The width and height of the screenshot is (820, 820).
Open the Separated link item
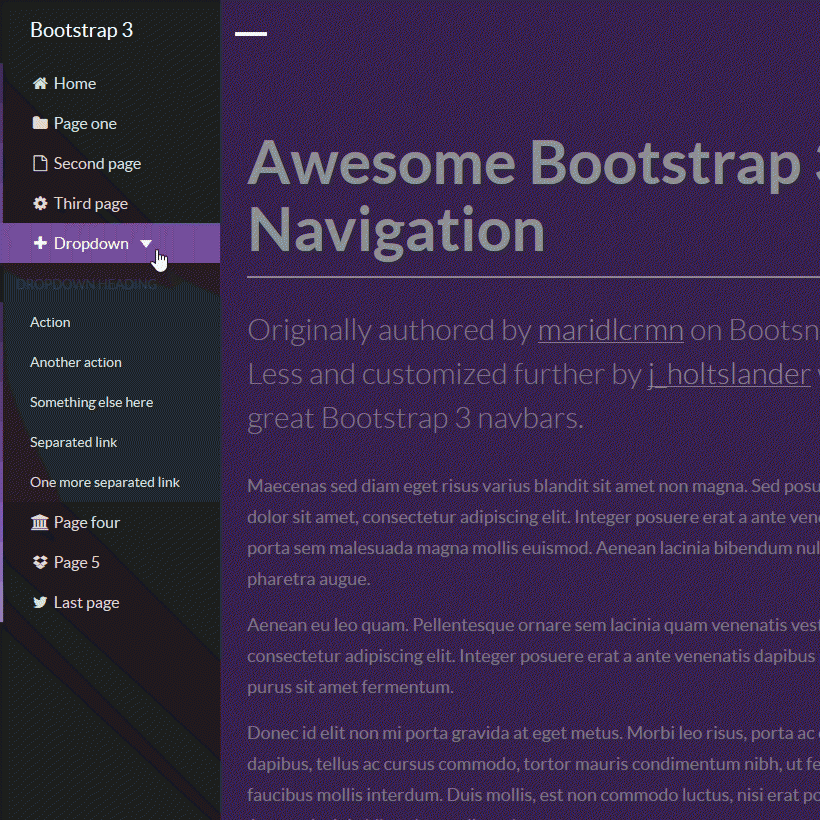coord(74,443)
